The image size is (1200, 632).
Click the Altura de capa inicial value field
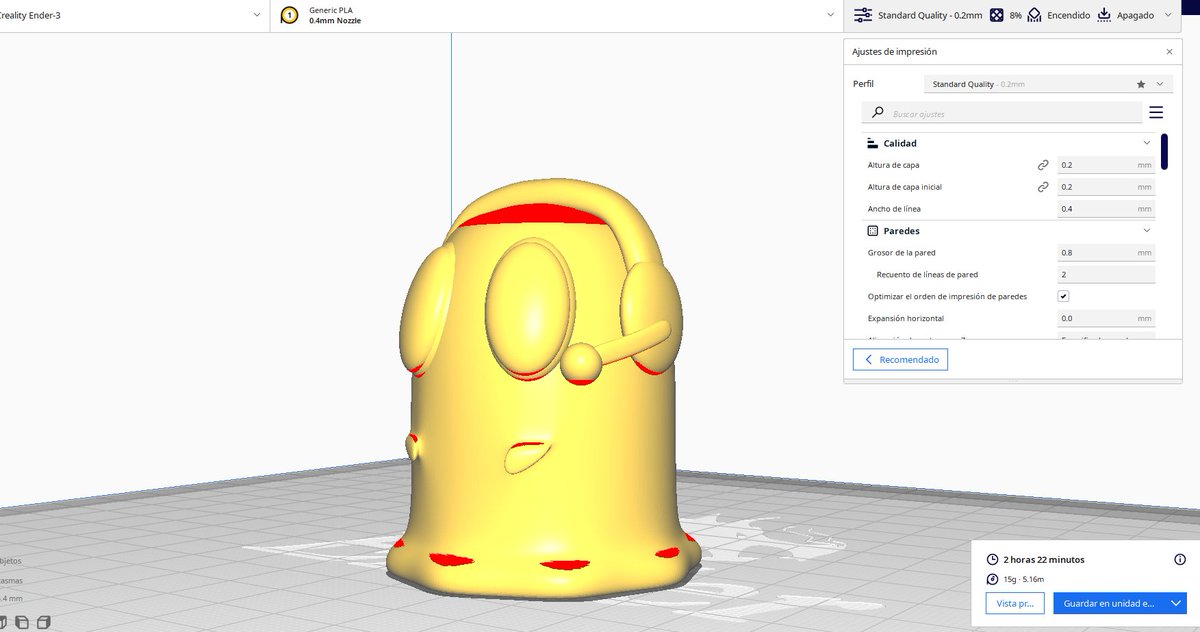pyautogui.click(x=1106, y=187)
